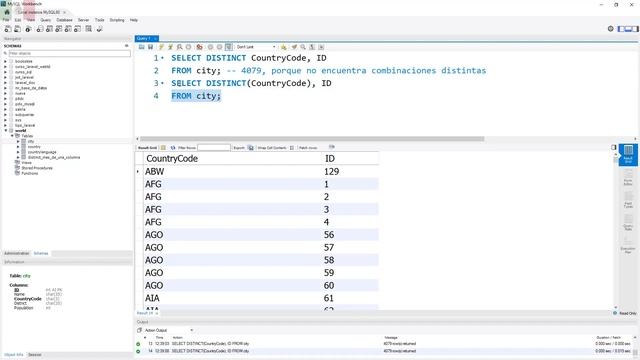Execute the script with the lightning bolt icon
The image size is (640, 360).
pos(161,47)
